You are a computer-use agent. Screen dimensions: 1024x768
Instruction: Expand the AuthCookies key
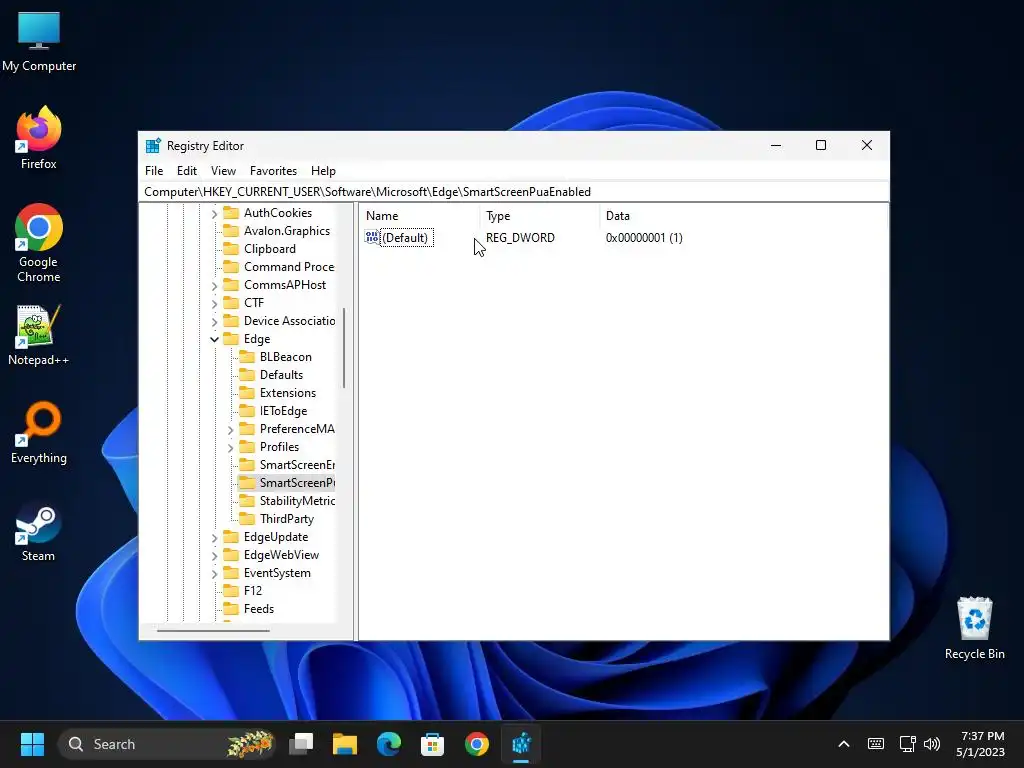point(214,214)
